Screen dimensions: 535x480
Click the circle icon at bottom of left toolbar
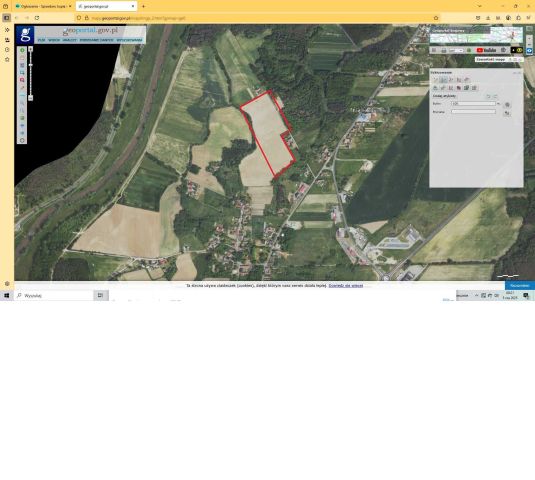[x=23, y=141]
